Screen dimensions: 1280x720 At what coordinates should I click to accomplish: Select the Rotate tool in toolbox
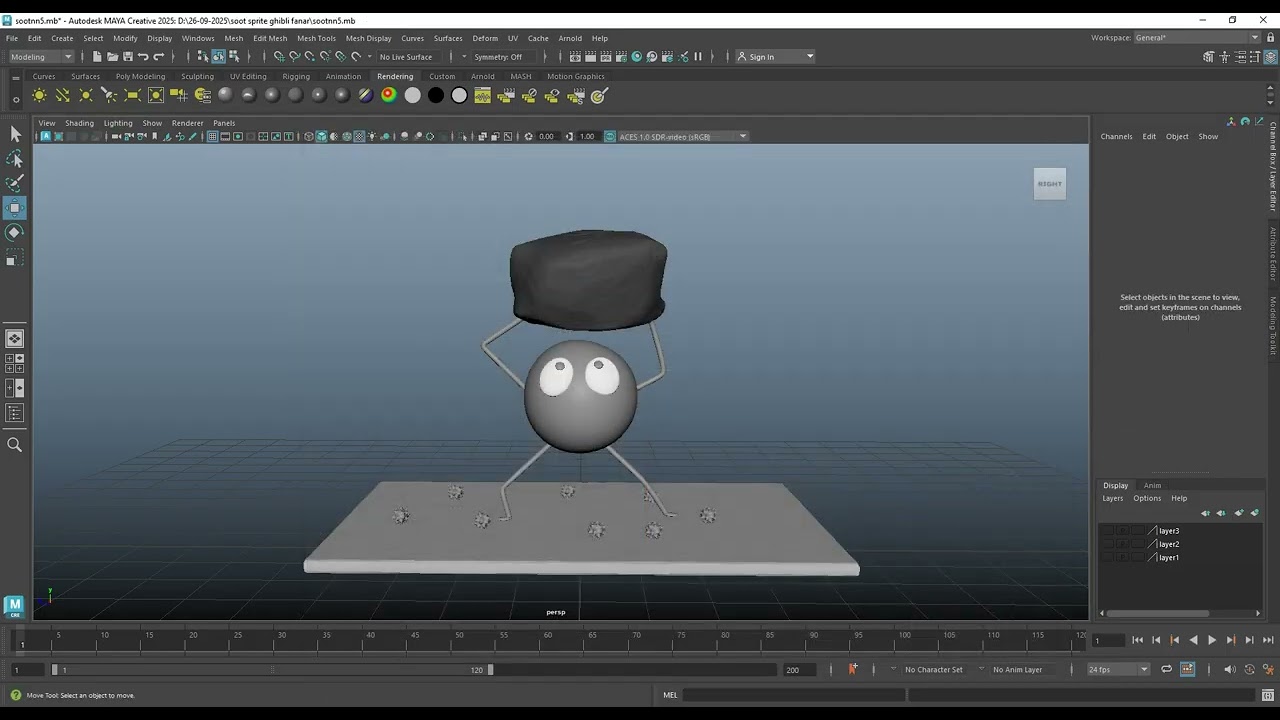[x=15, y=232]
